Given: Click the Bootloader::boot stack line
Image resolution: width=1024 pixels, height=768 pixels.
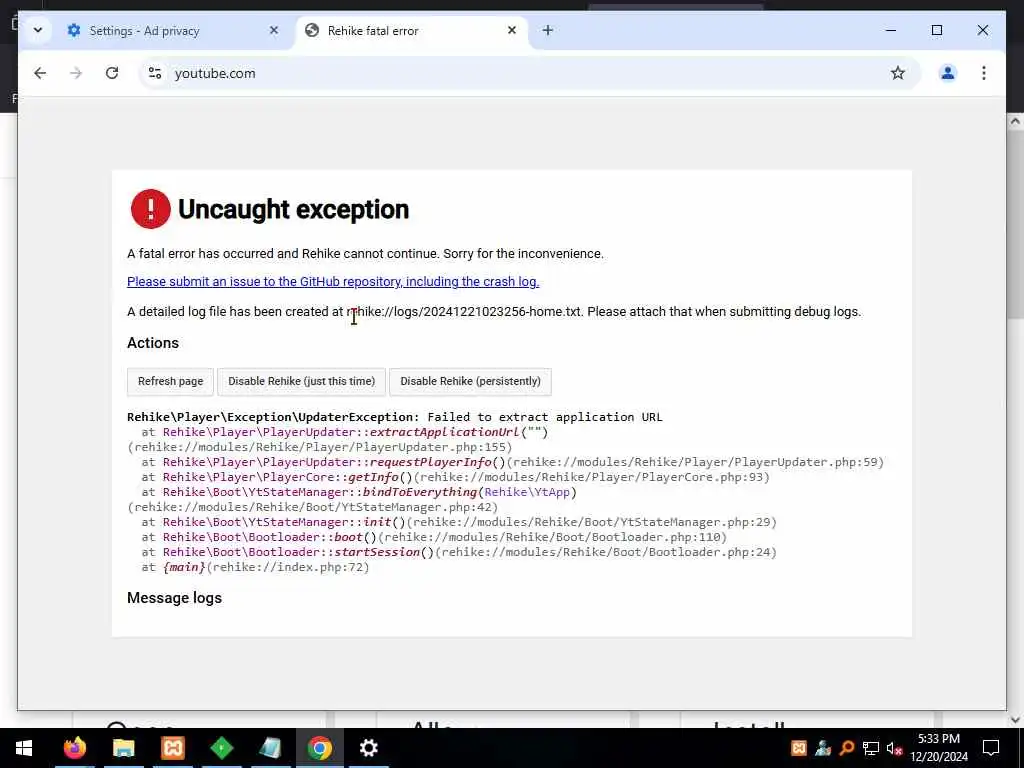Looking at the screenshot, I should [x=434, y=537].
